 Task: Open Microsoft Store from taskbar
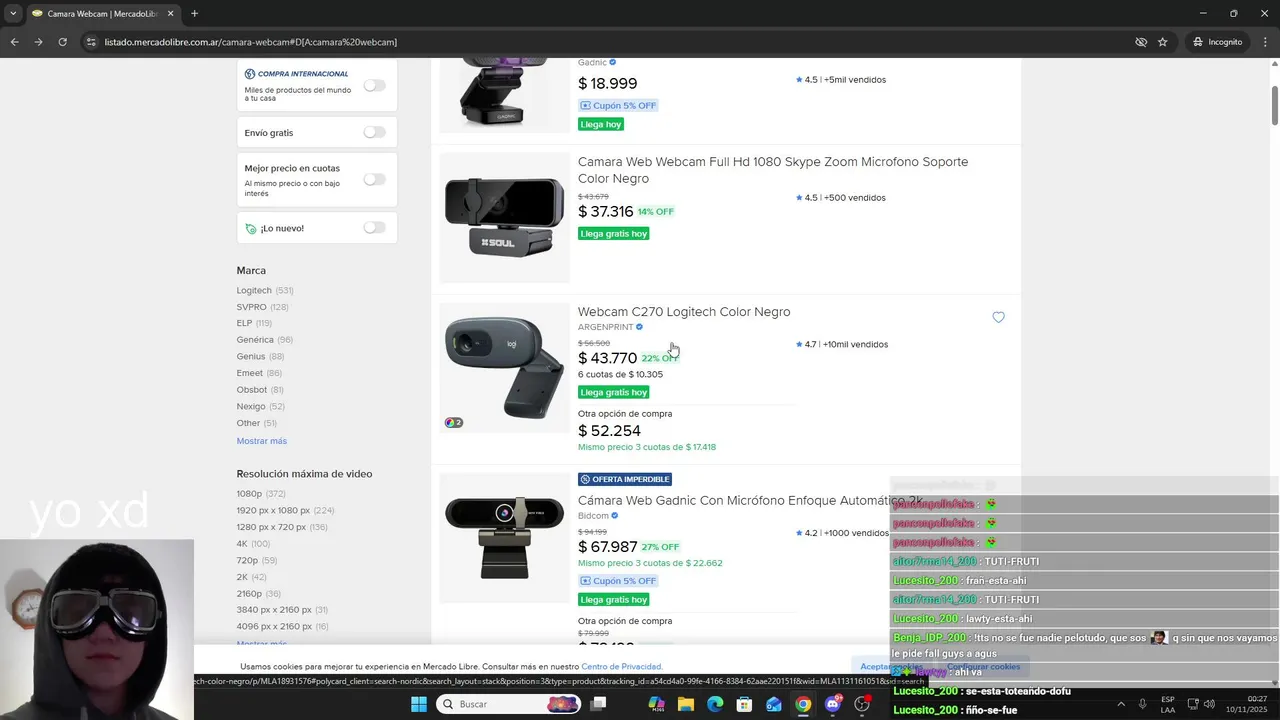(744, 704)
